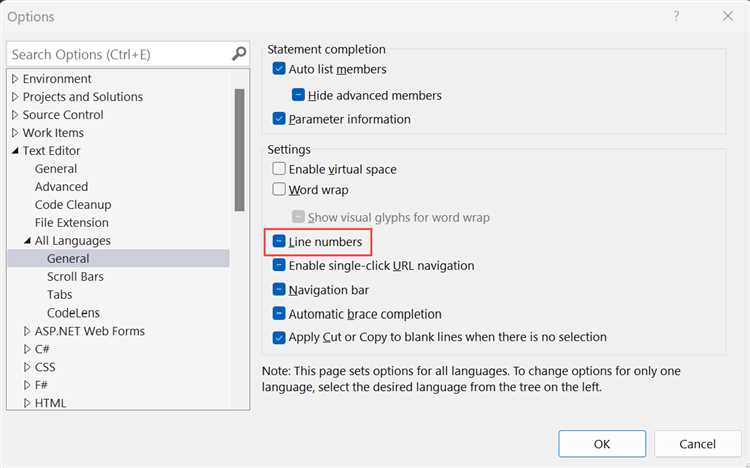Select ASP.NET Web Forms label
The width and height of the screenshot is (750, 468).
(89, 331)
